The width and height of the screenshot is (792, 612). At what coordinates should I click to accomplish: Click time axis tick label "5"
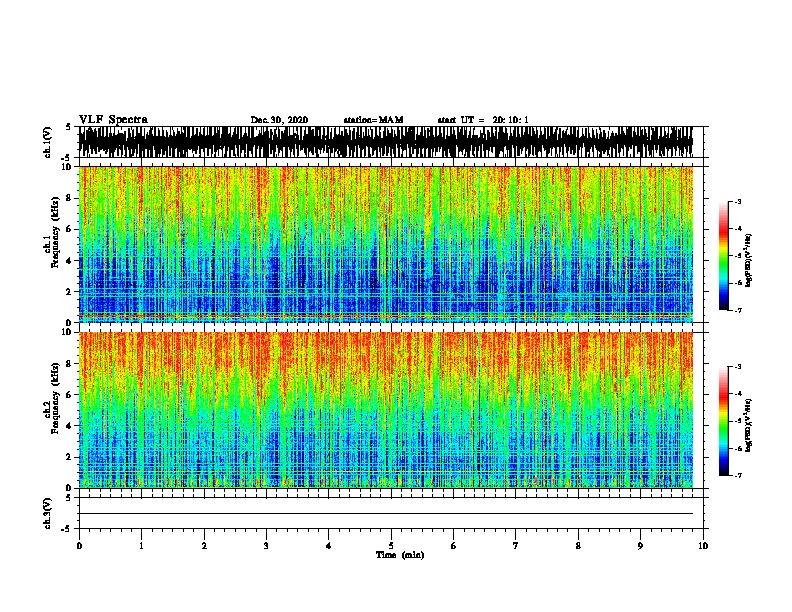[391, 546]
